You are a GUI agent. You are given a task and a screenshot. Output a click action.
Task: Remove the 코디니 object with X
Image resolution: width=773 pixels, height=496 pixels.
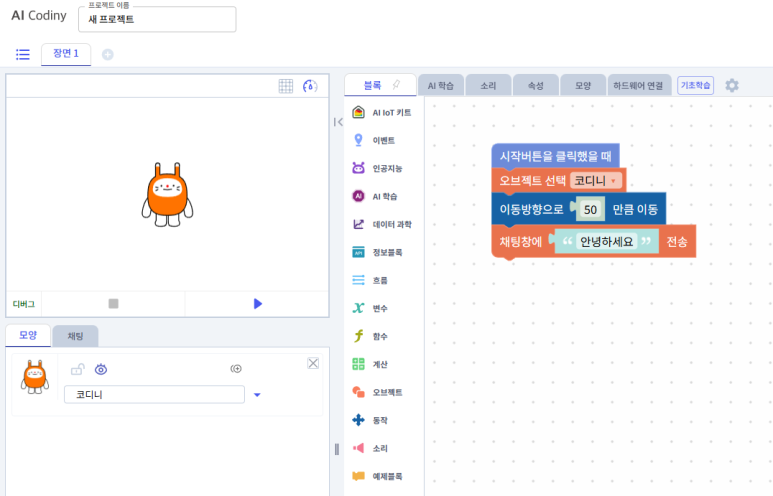coord(313,363)
